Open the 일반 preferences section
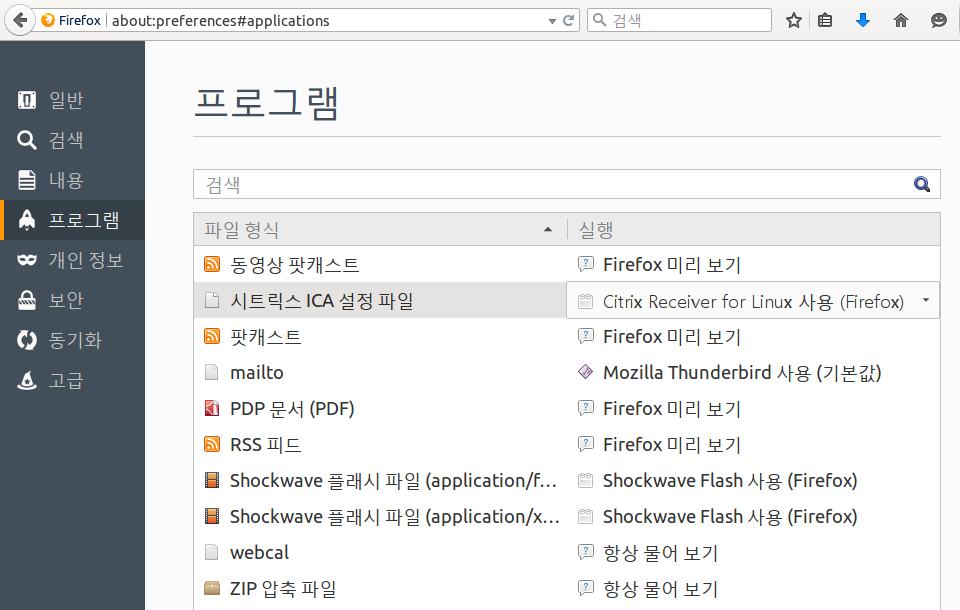960x610 pixels. pos(66,100)
